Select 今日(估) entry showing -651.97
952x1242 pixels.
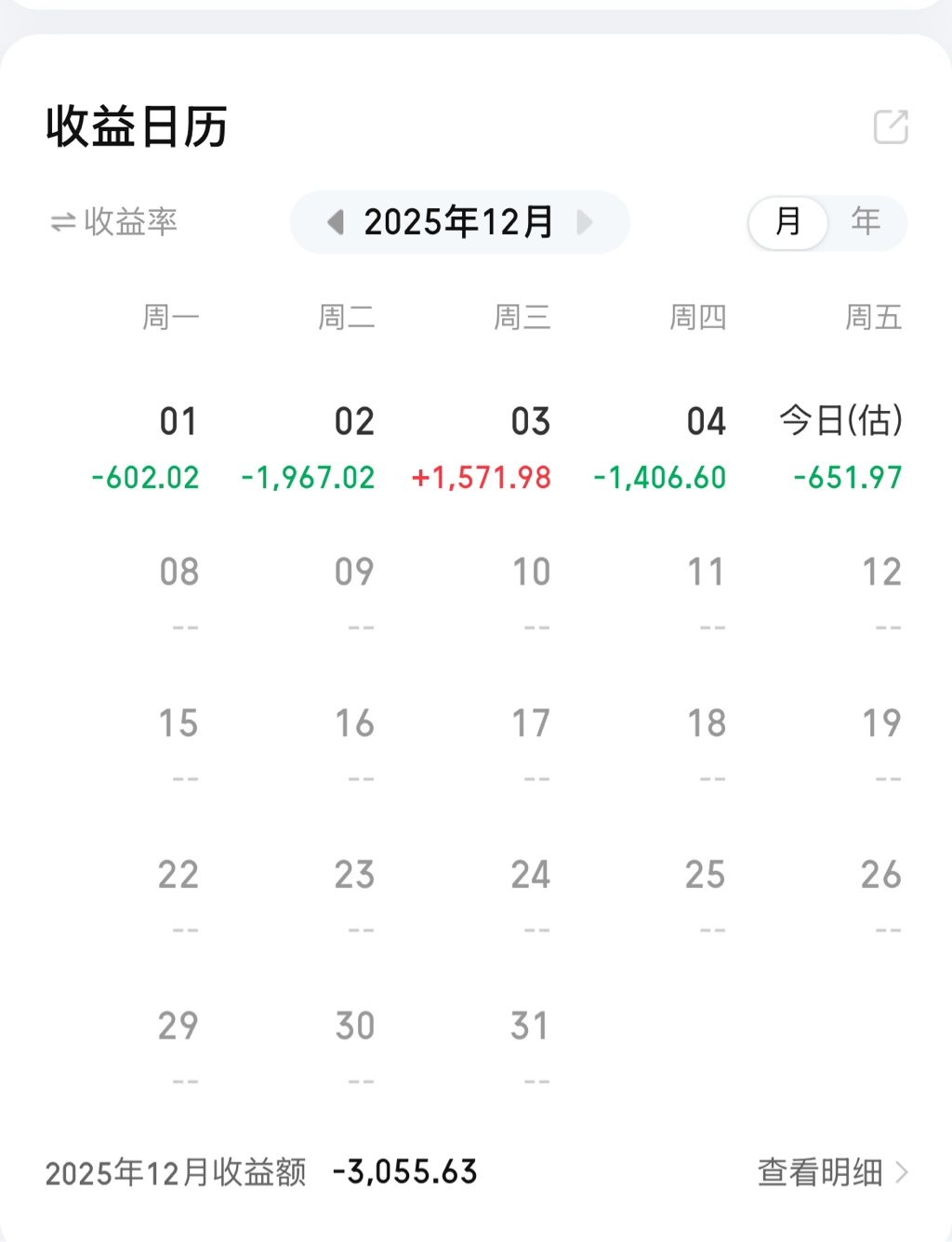tap(841, 447)
